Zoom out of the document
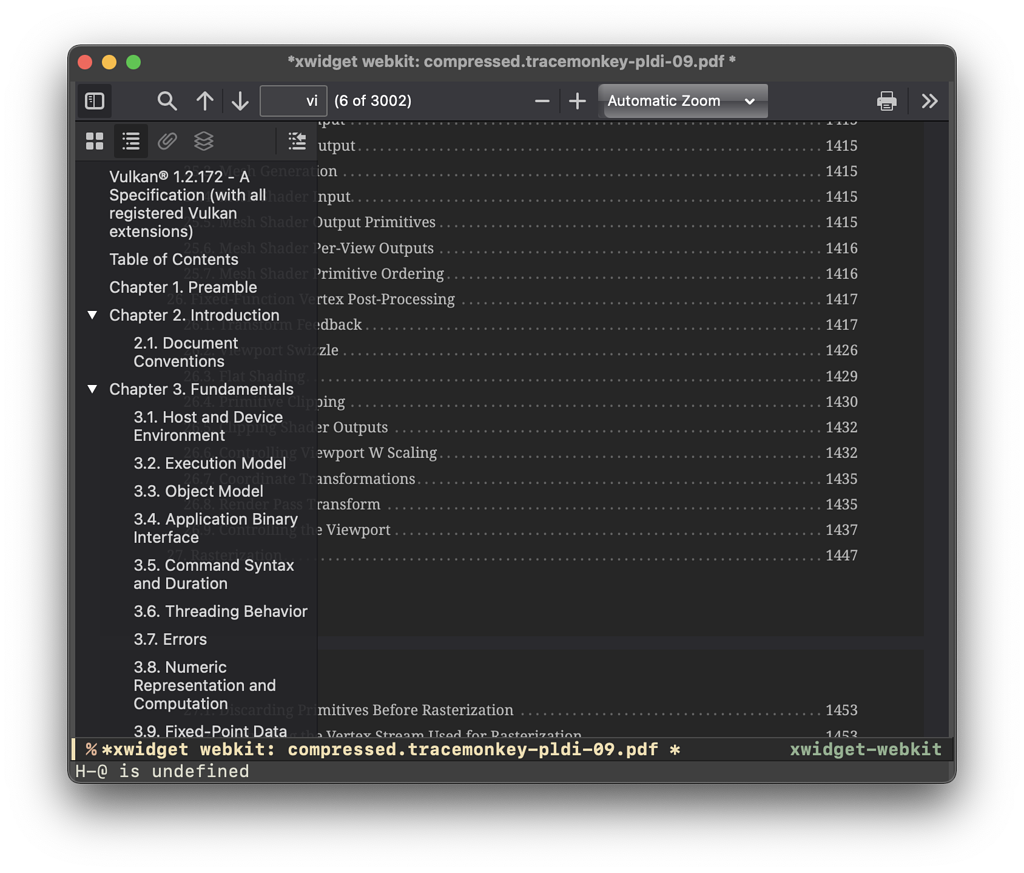The image size is (1024, 873). (541, 100)
